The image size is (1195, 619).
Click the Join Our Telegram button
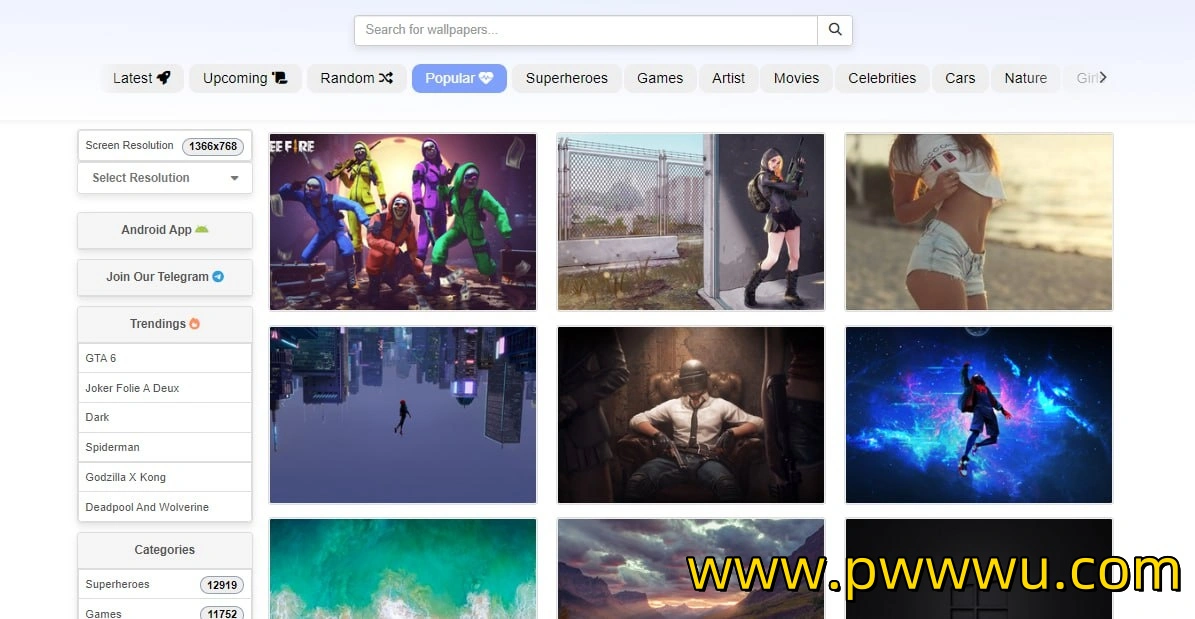pos(165,277)
